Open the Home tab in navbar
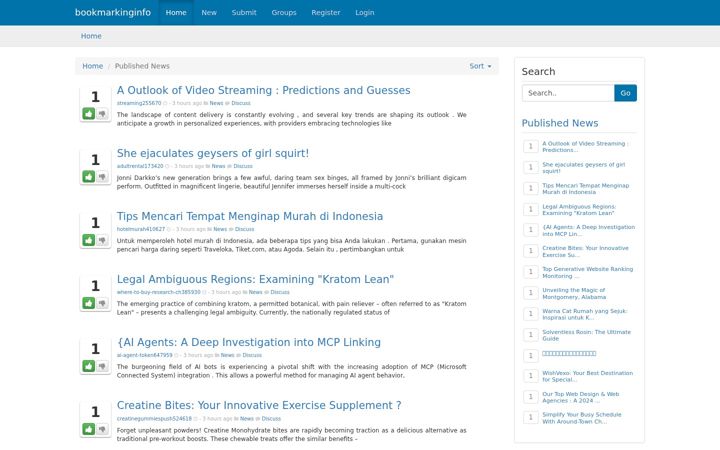720x450 pixels. click(176, 12)
